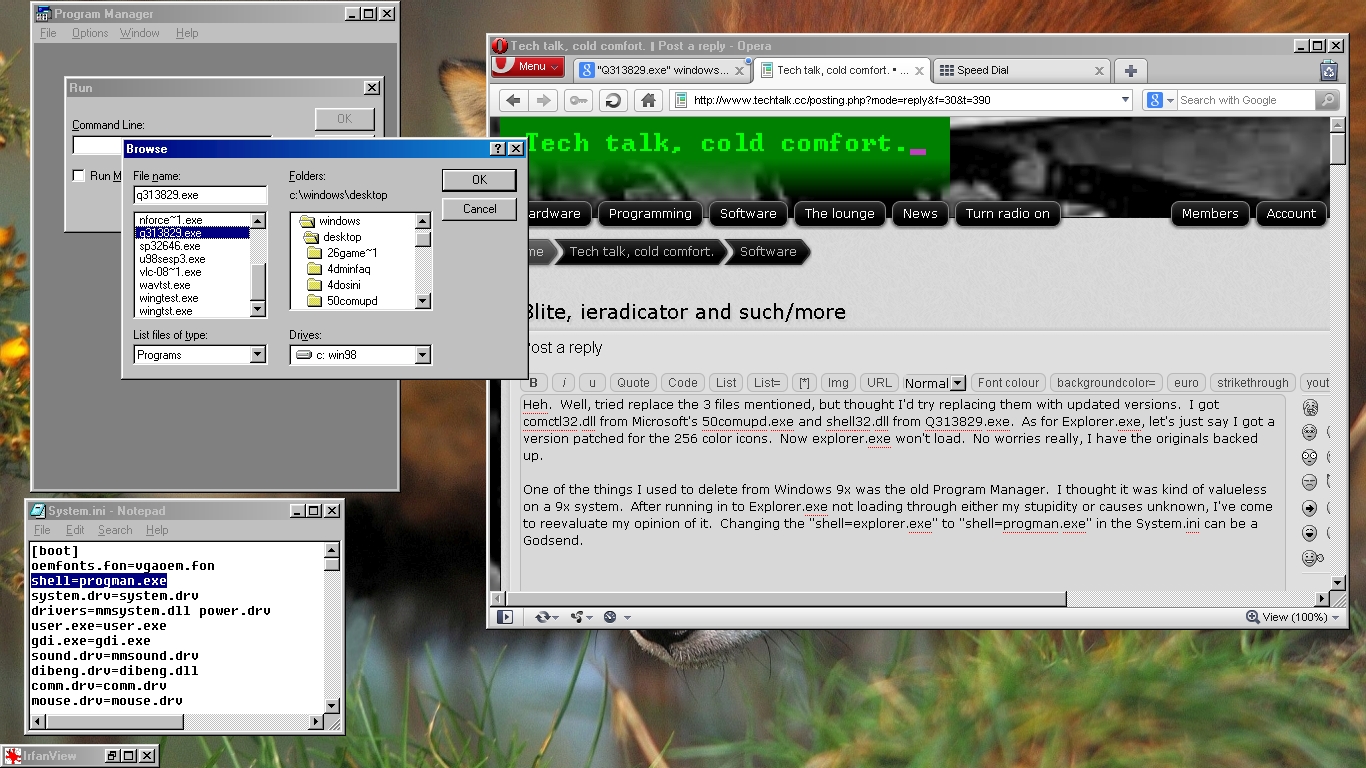Open the Google search engine selector dropdown
The image size is (1366, 768).
[1160, 100]
